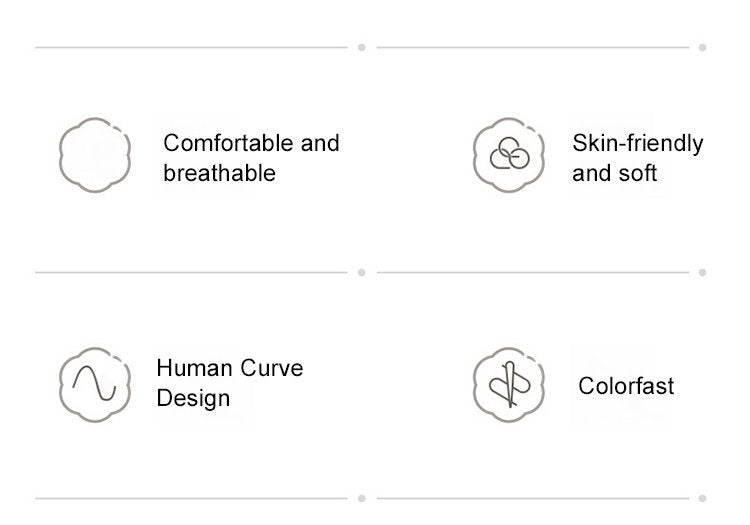Click divider between "Comfortable and breathable" and "Human Curve Design"
This screenshot has height=525, width=750.
(190, 272)
